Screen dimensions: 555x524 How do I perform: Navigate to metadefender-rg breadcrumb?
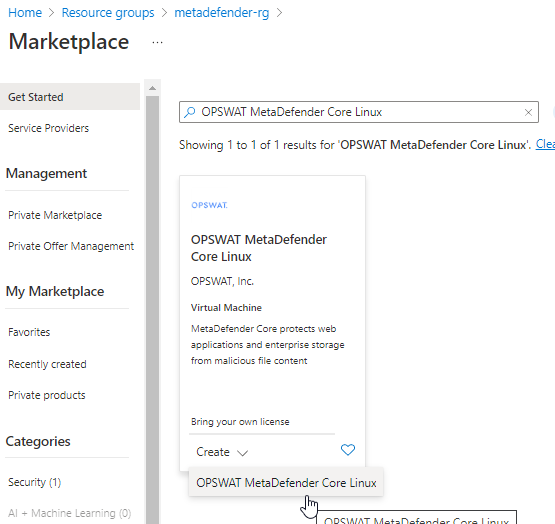click(222, 13)
